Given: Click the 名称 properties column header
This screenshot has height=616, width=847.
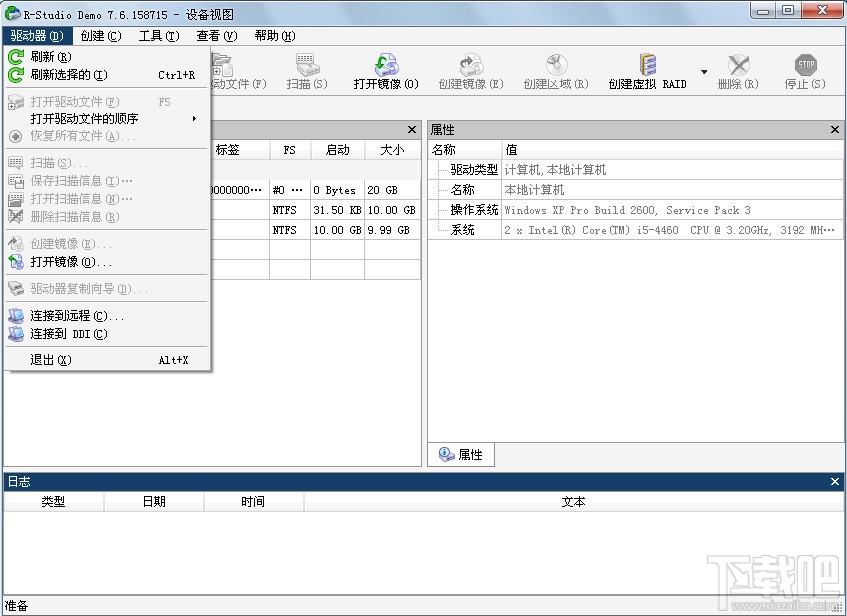Looking at the screenshot, I should coord(465,150).
